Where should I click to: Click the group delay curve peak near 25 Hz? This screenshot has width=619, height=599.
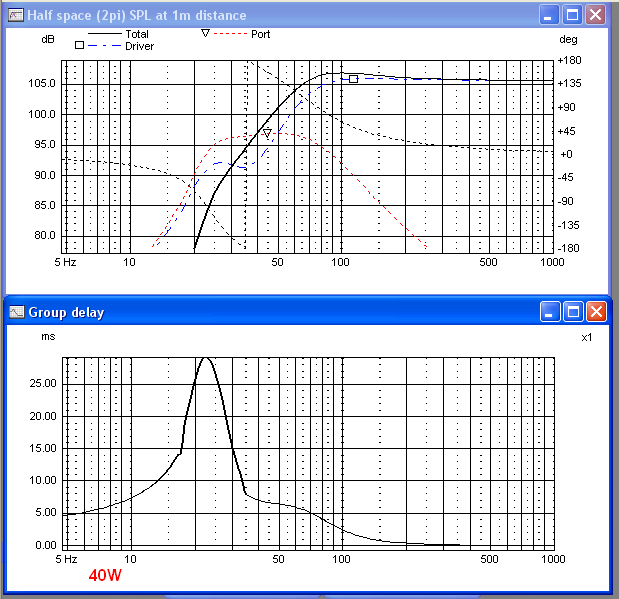tap(205, 359)
